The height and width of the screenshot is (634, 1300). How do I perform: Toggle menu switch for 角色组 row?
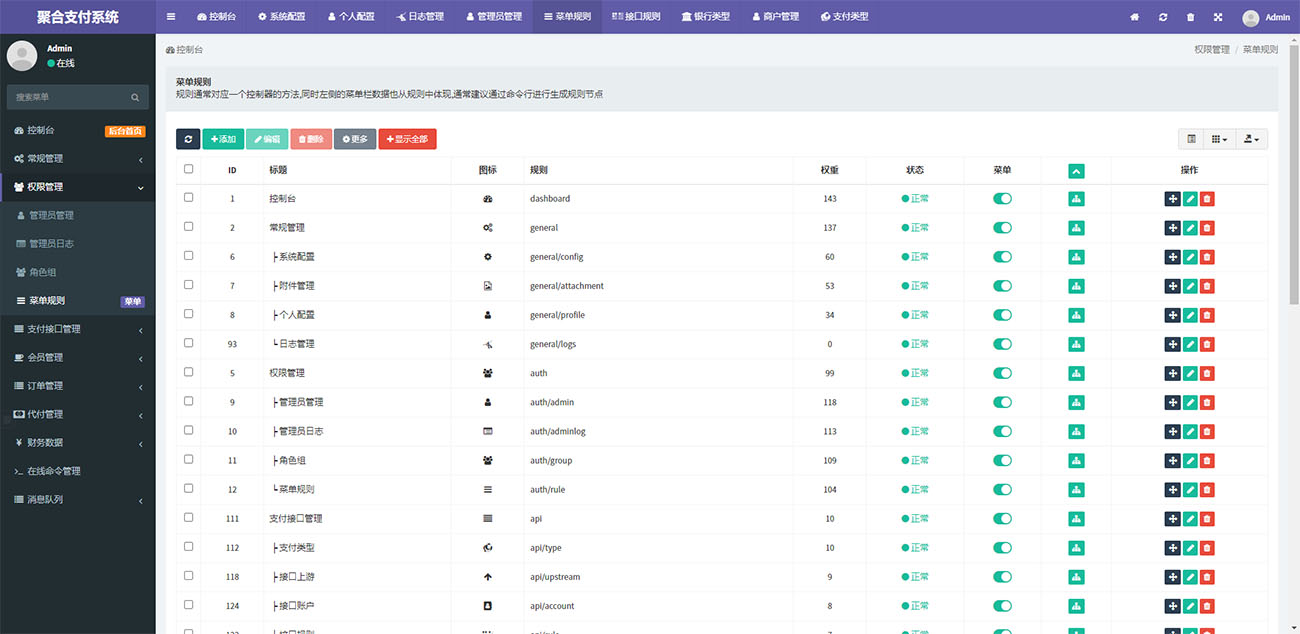(1002, 461)
